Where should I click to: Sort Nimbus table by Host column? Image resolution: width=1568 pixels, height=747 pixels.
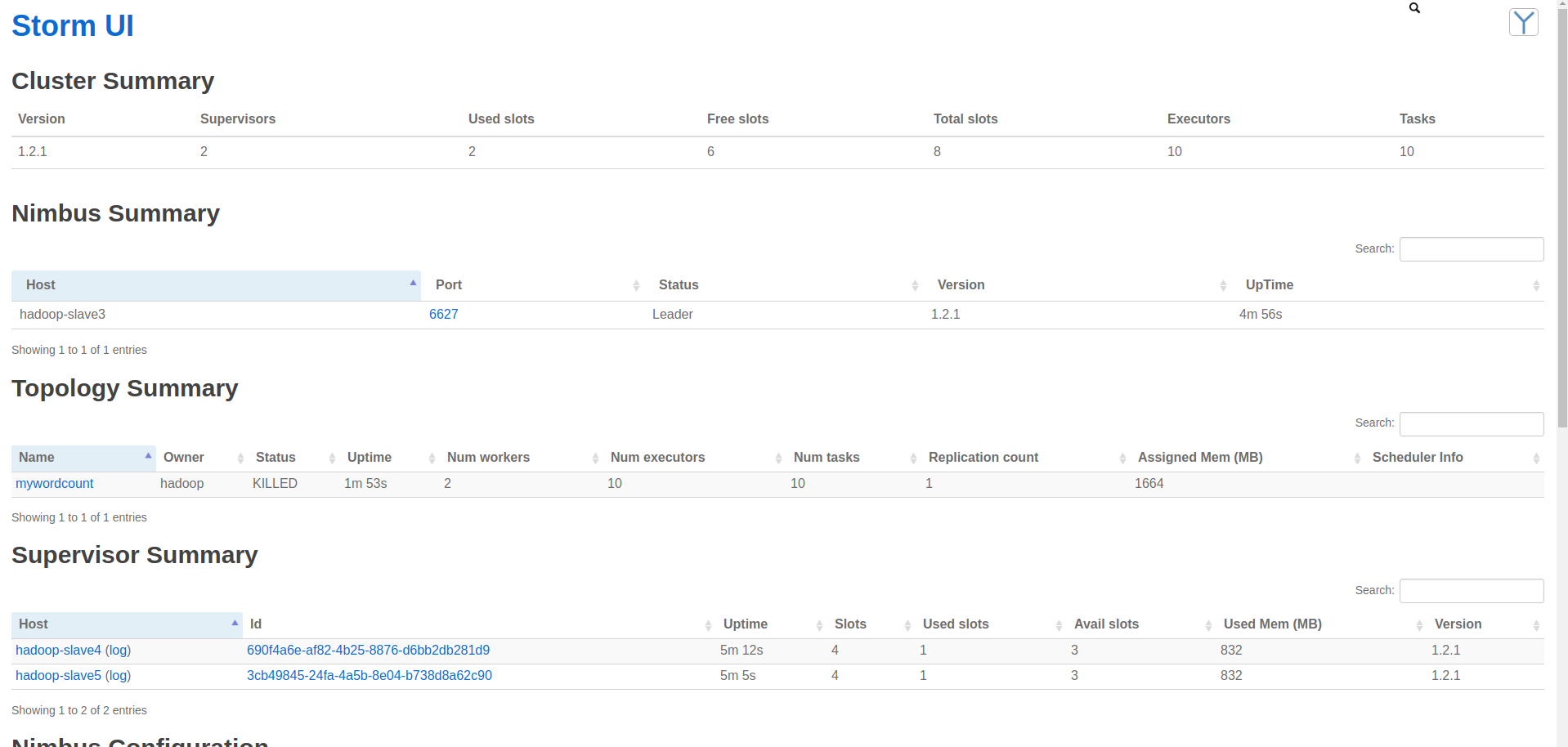click(216, 285)
